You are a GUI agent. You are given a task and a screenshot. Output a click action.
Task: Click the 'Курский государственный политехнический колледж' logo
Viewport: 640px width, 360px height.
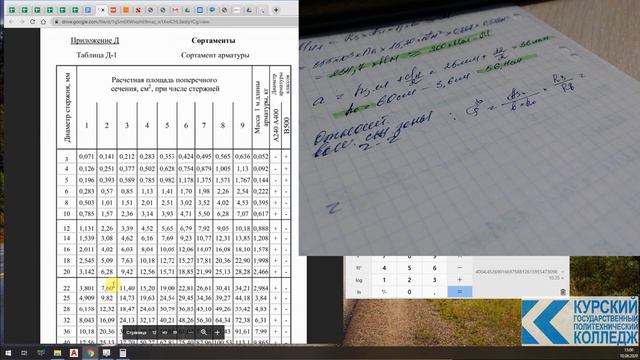[580, 322]
